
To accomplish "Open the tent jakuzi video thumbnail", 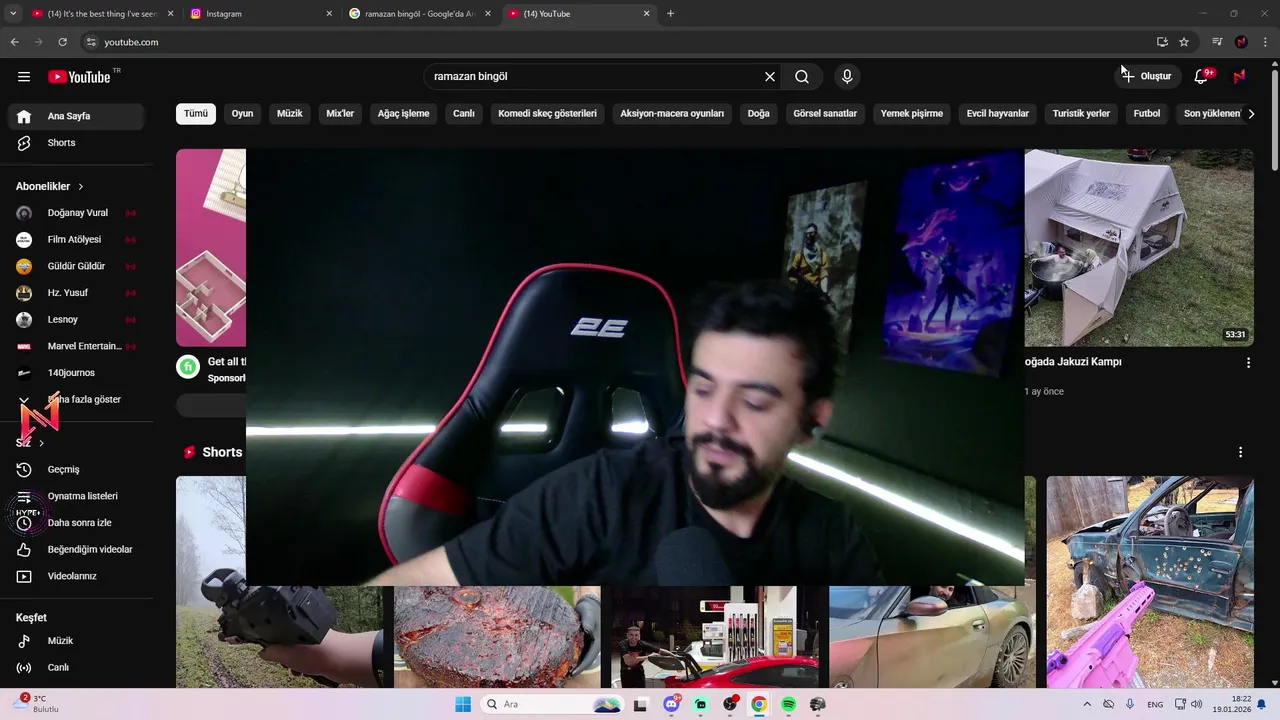I will click(x=1139, y=247).
